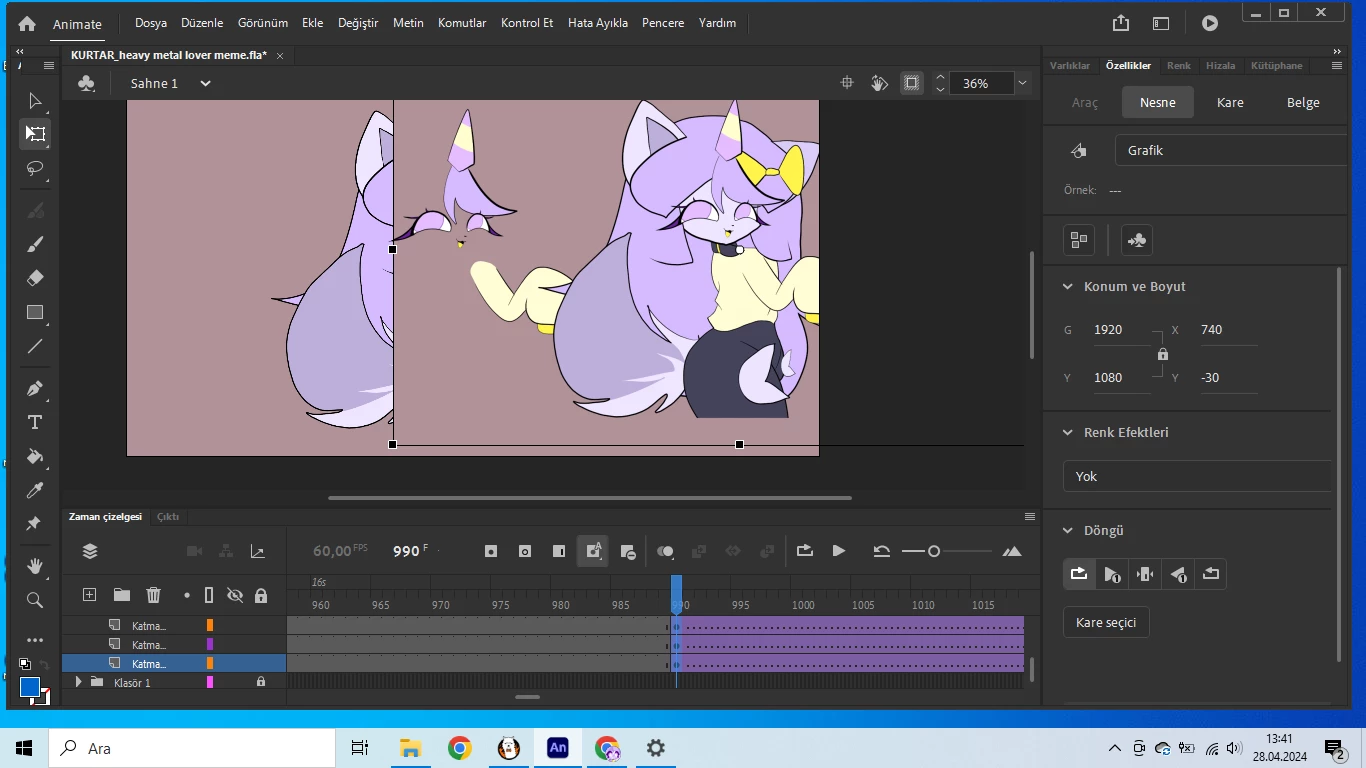Toggle clip content outside stage
Viewport: 1366px width, 768px height.
coord(911,83)
